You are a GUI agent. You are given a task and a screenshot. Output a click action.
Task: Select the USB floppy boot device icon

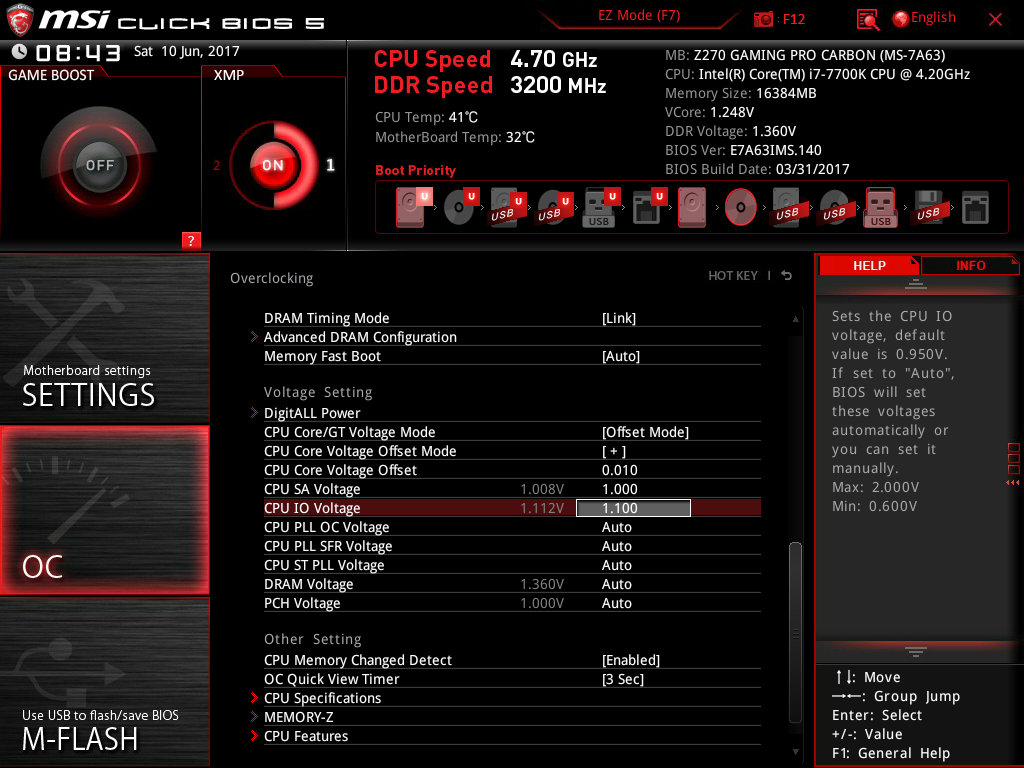[928, 208]
